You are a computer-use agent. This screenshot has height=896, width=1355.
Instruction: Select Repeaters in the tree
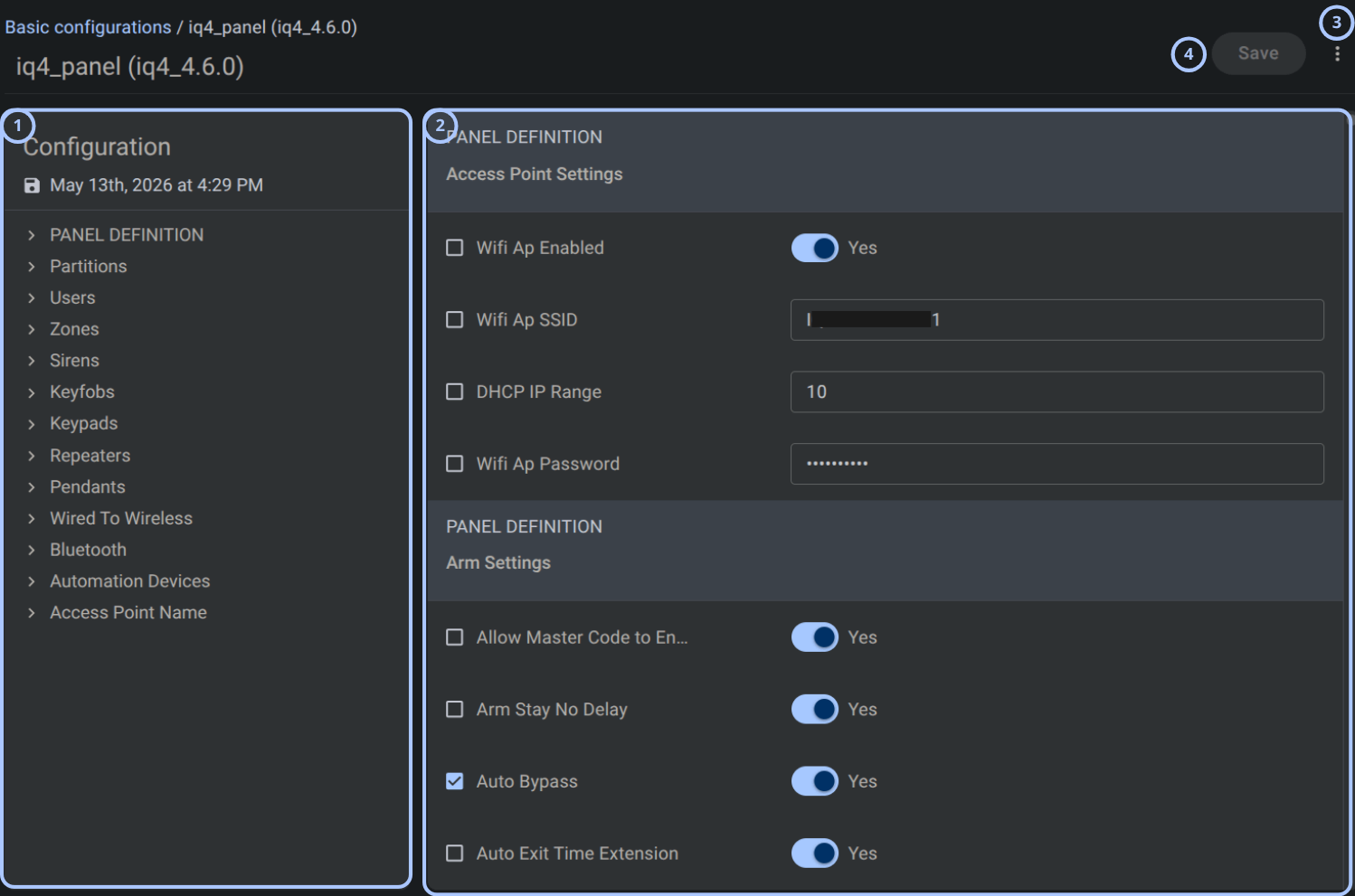pyautogui.click(x=90, y=456)
